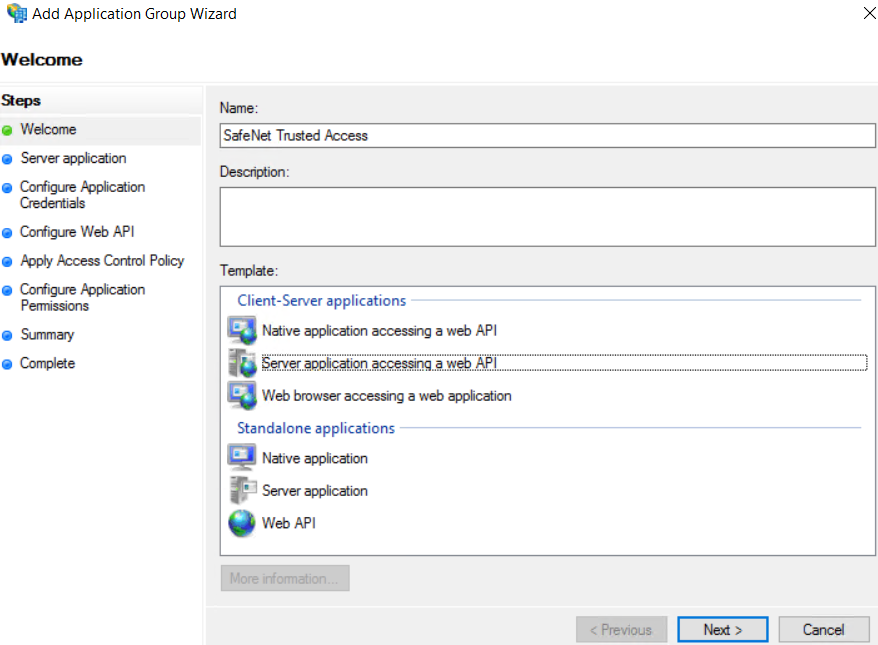
Task: Click the Client-Server applications group header
Action: [x=321, y=301]
